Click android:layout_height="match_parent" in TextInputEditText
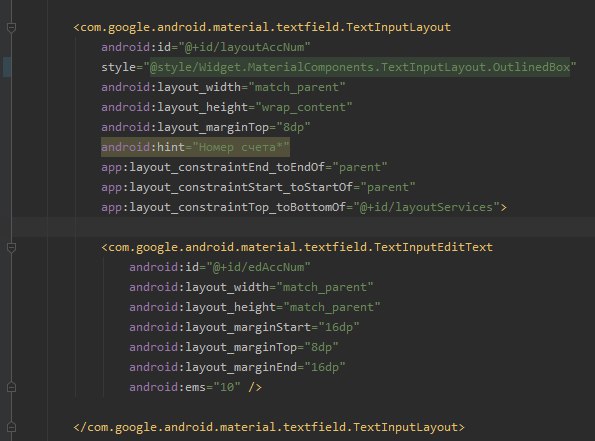 click(255, 307)
